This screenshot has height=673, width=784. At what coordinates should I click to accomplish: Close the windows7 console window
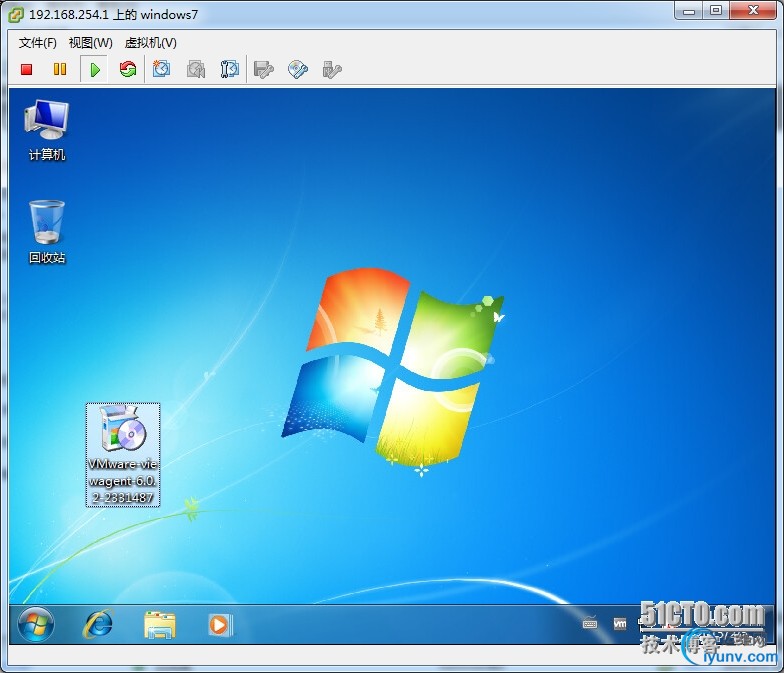(x=754, y=11)
